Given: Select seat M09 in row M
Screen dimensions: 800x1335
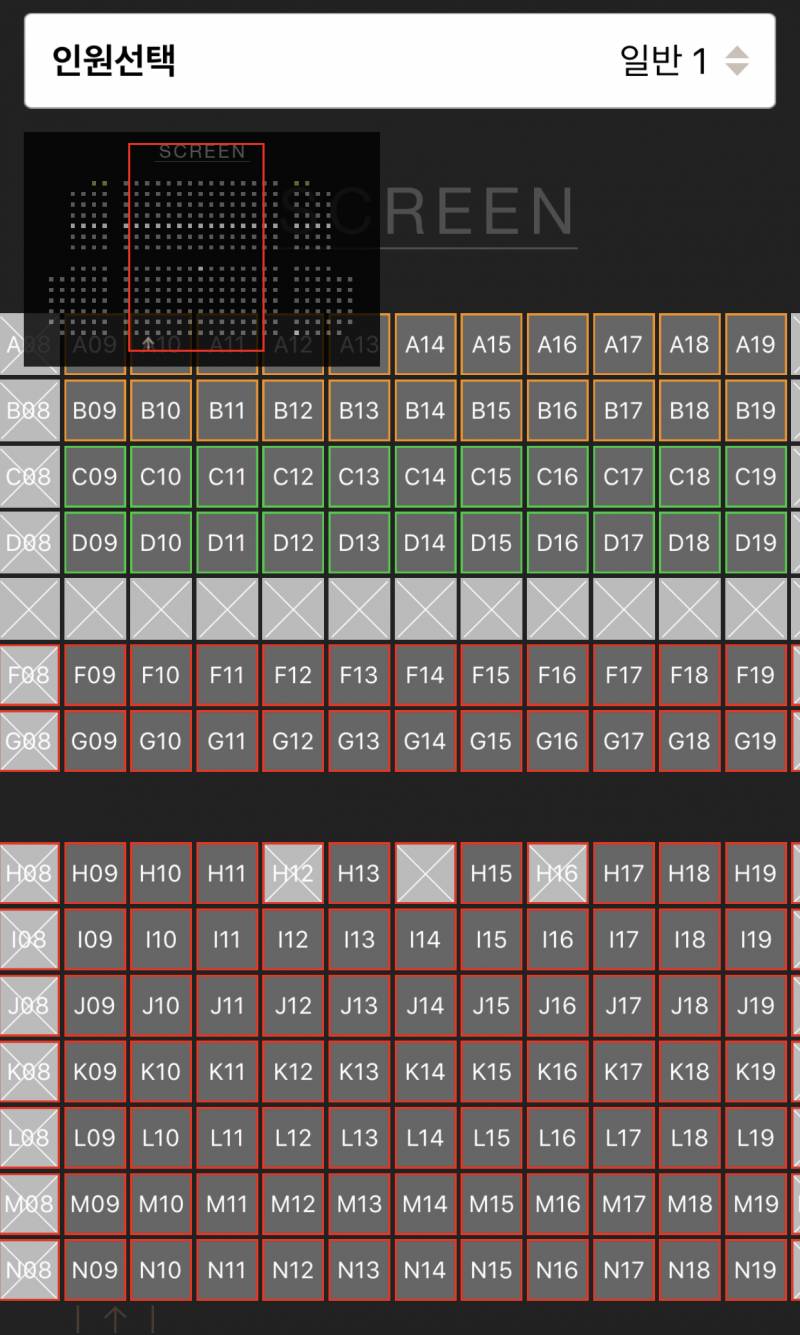Looking at the screenshot, I should click(95, 1203).
